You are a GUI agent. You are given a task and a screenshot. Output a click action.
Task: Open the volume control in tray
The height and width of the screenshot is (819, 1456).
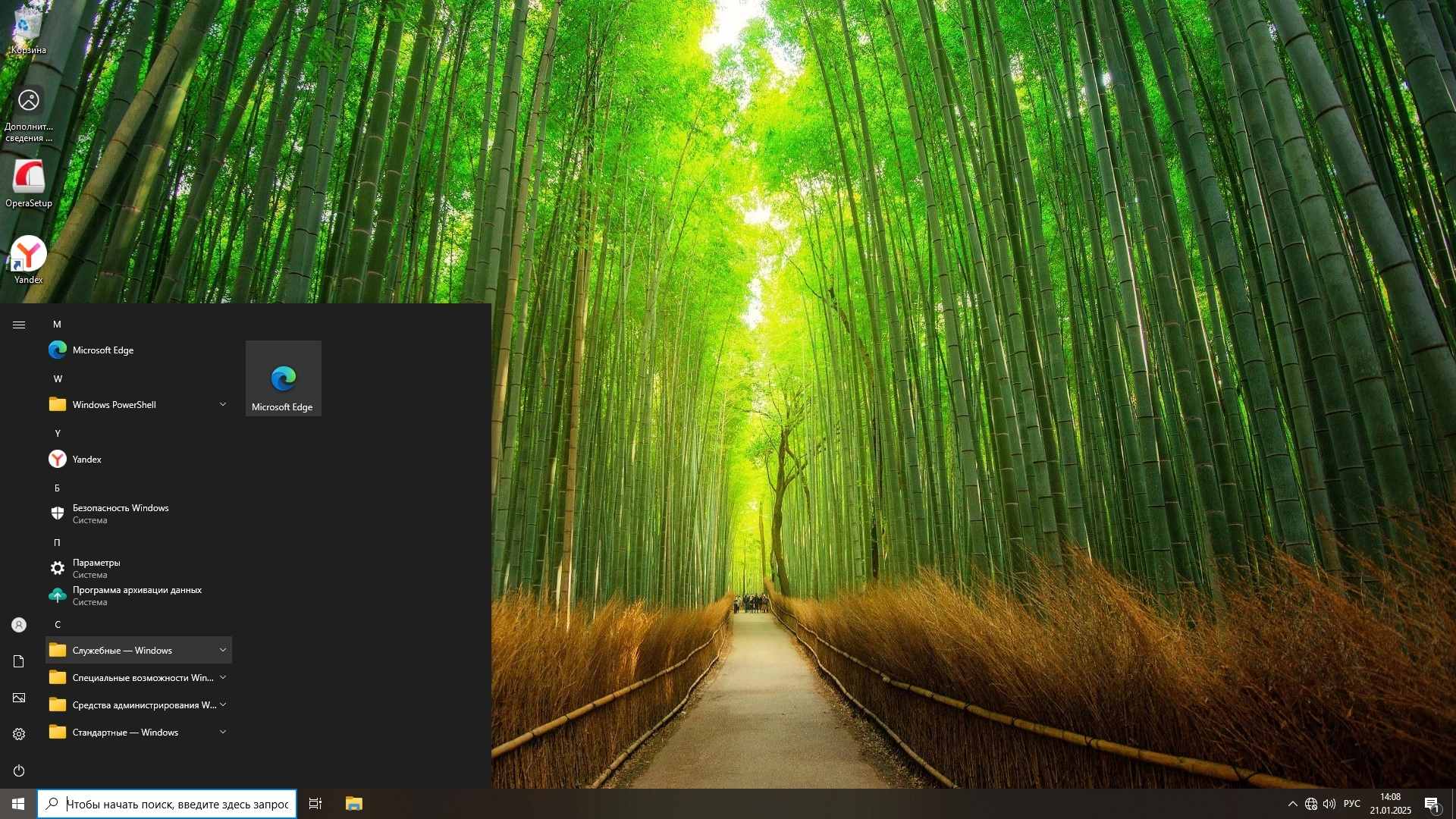click(x=1329, y=804)
